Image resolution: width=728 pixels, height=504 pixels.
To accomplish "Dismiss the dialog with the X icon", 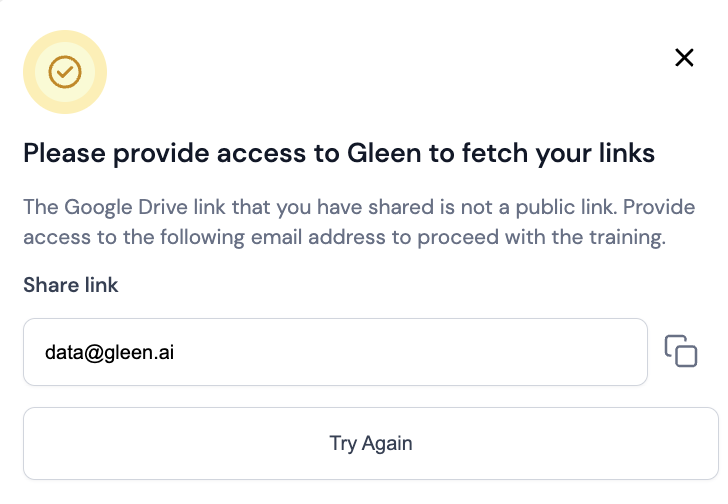I will (x=684, y=58).
